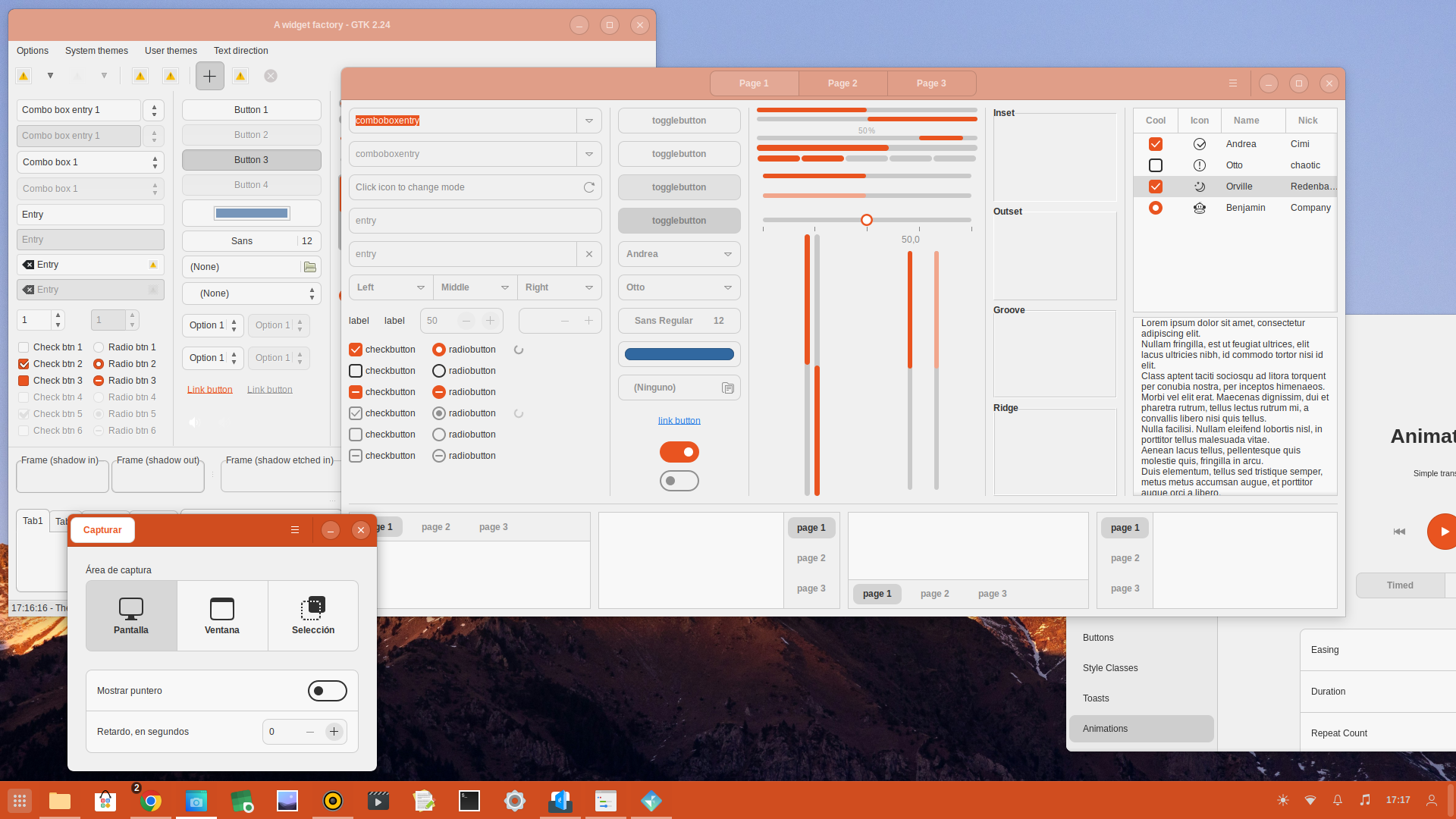Screen dimensions: 1456x819
Task: Click the brightness sun icon in system tray
Action: (1283, 800)
